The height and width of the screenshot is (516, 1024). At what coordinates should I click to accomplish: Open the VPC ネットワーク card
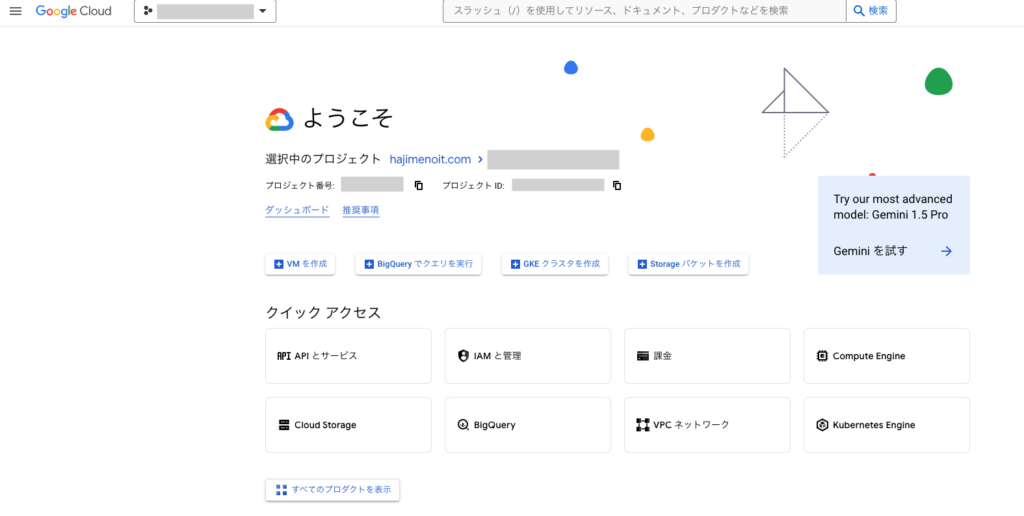click(707, 425)
